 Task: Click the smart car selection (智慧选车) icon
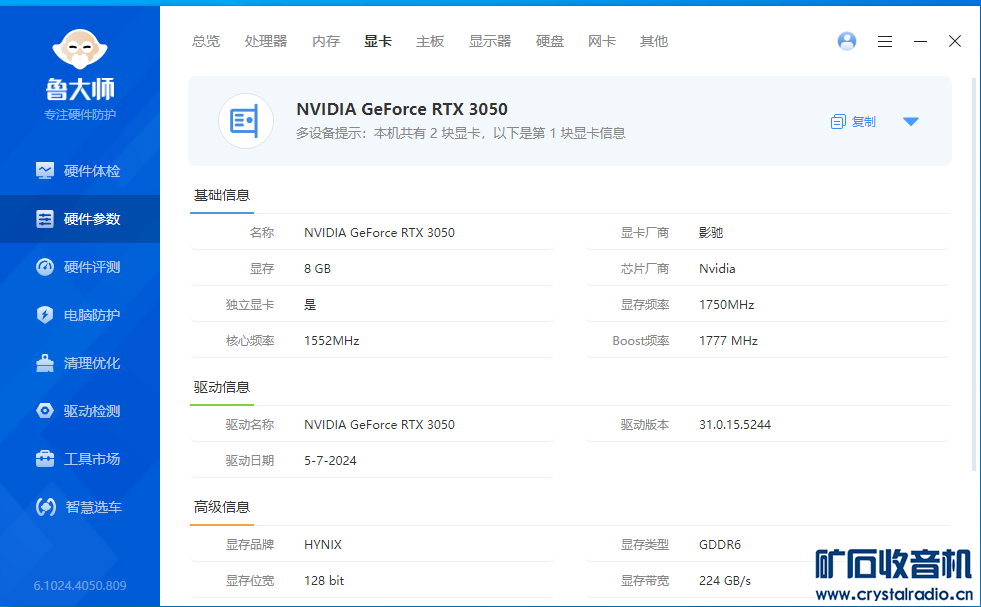point(45,507)
